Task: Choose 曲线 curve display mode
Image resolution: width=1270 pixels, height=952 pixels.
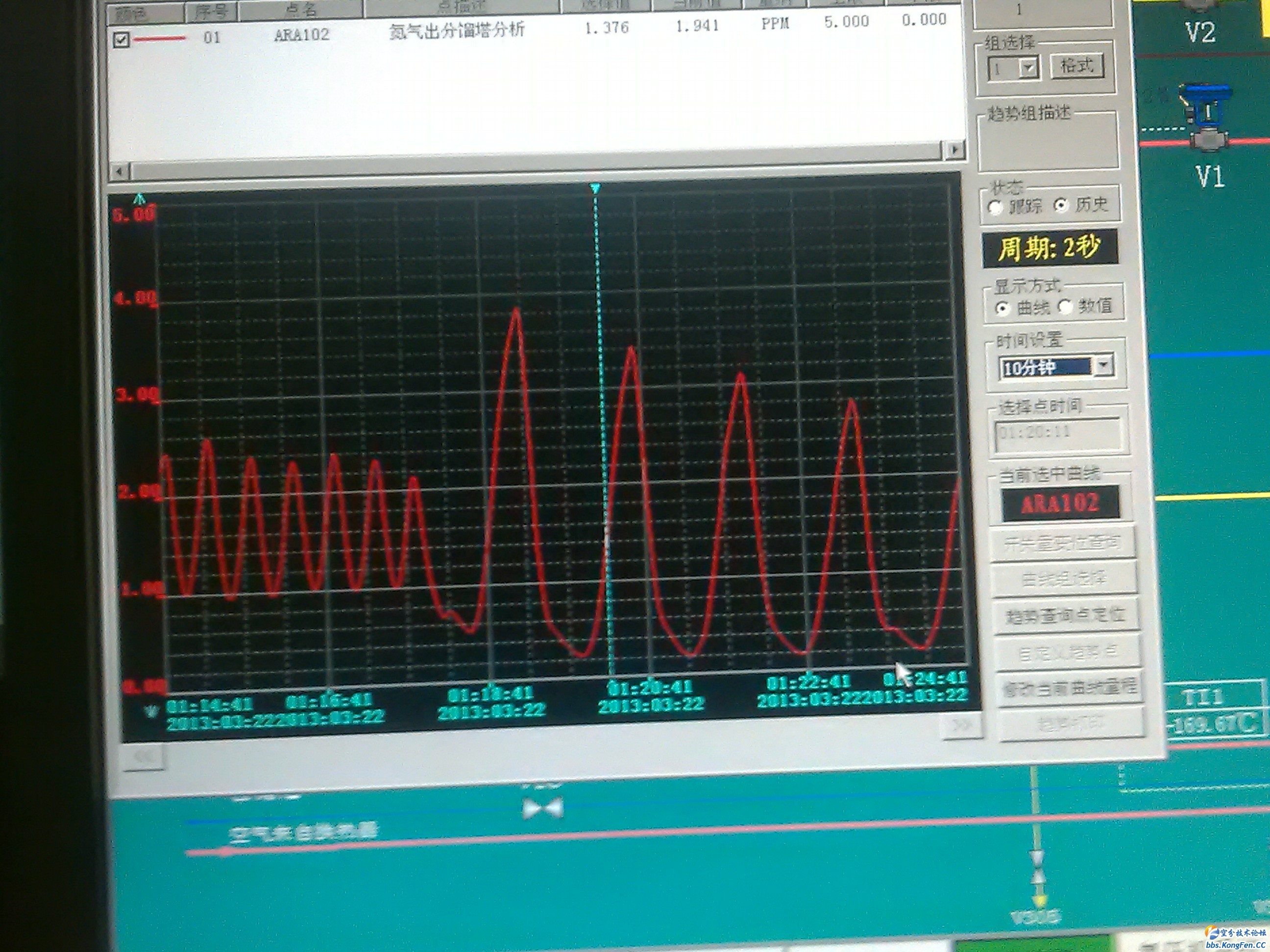Action: (1003, 309)
